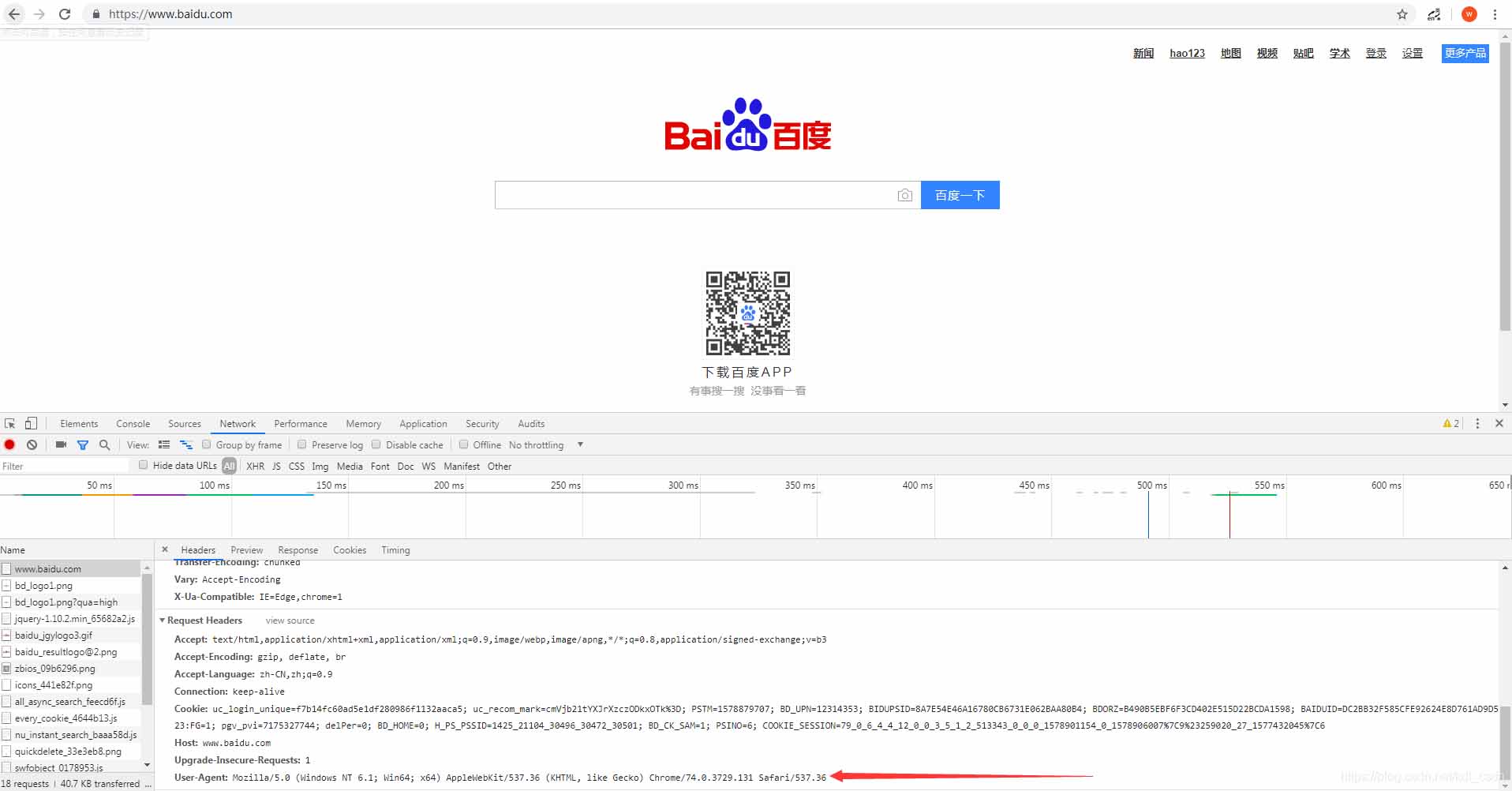
Task: Click the capture screenshots camera icon
Action: pos(61,445)
